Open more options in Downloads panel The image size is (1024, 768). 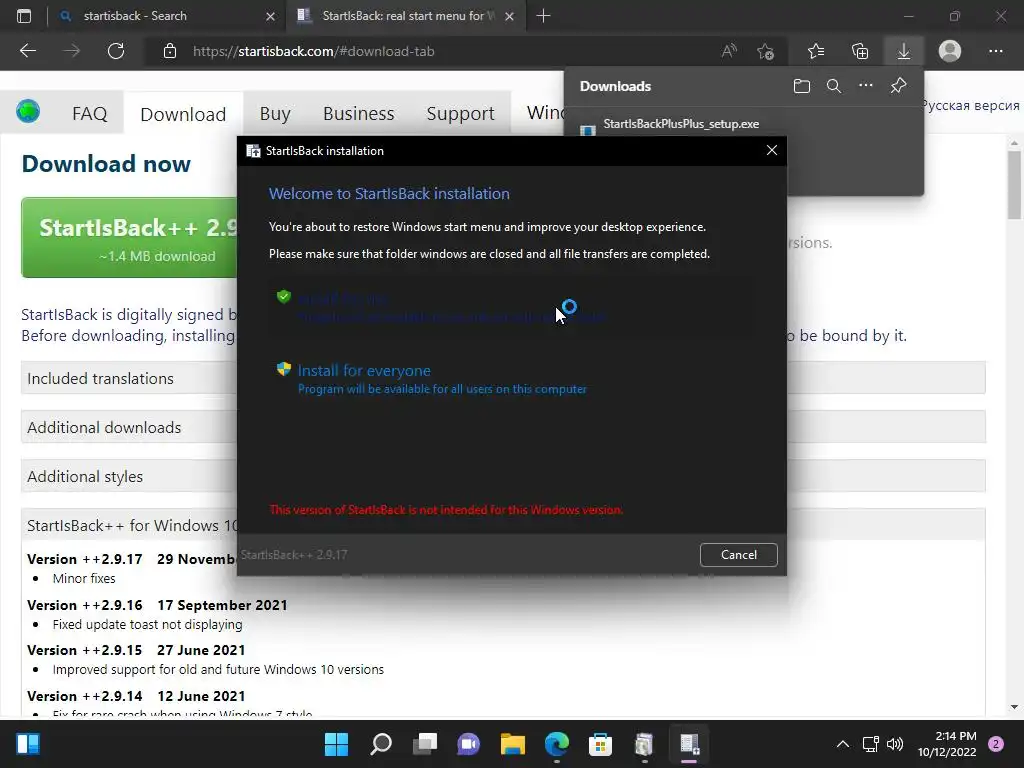click(x=866, y=86)
